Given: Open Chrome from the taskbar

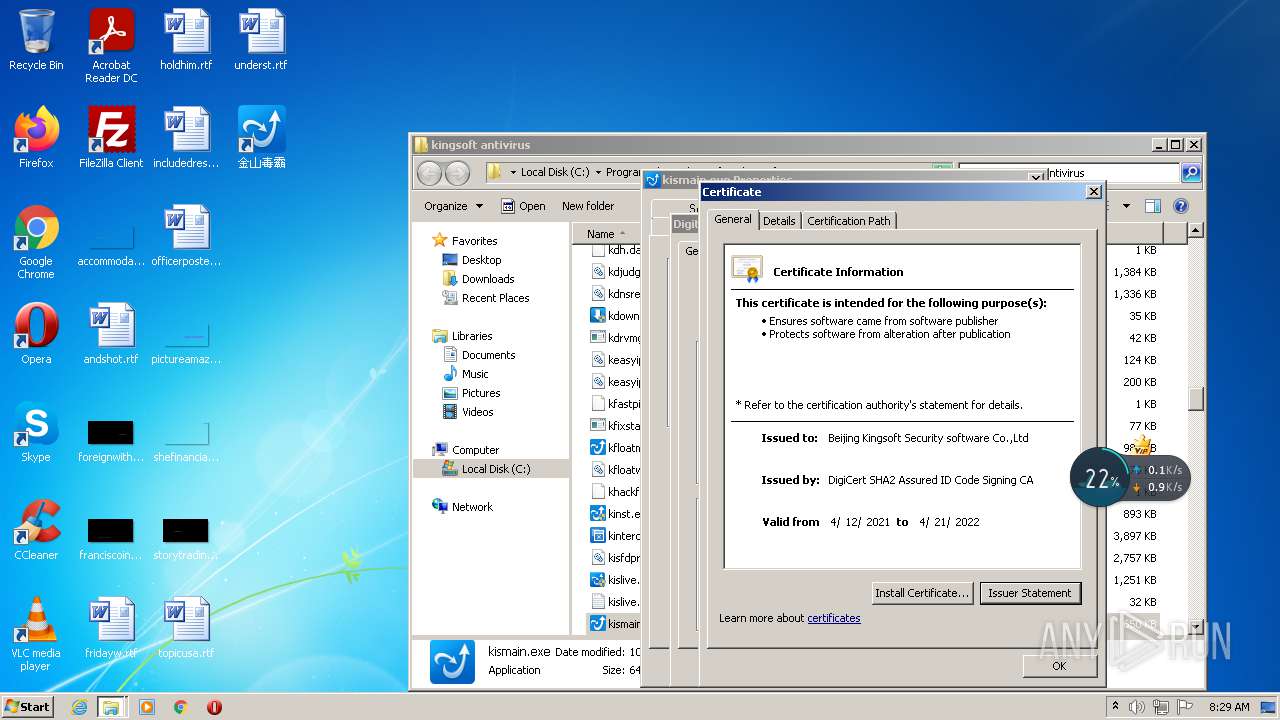Looking at the screenshot, I should pos(181,707).
